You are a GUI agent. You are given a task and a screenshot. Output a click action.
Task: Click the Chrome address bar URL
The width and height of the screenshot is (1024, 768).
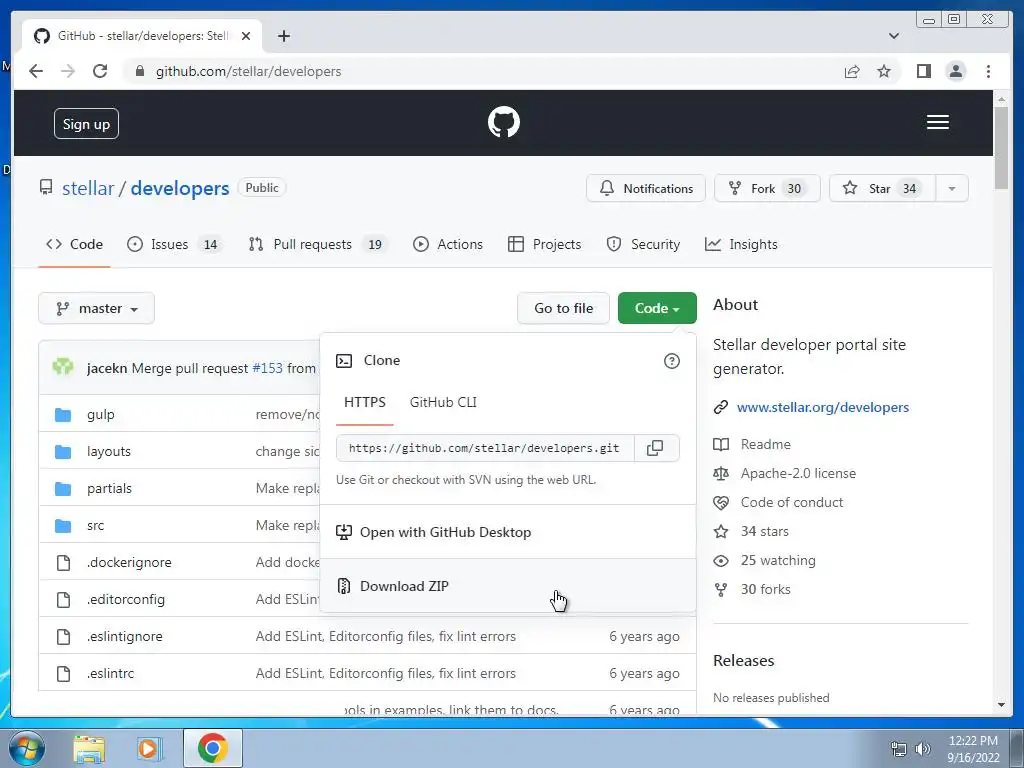click(248, 71)
